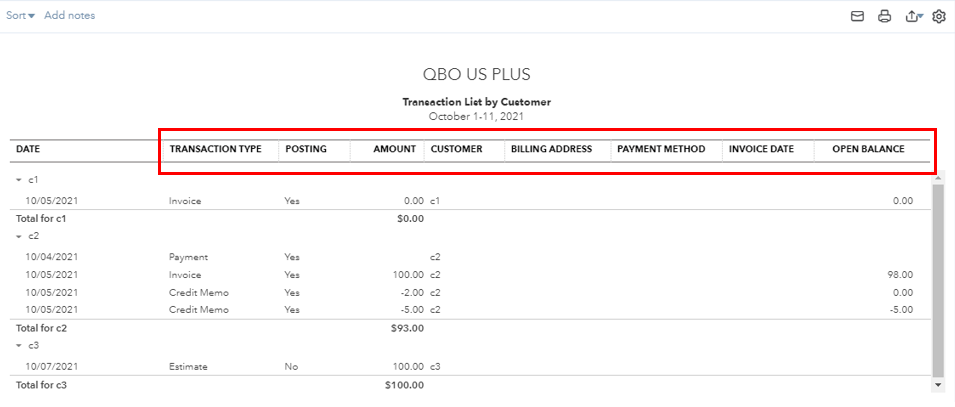955x407 pixels.
Task: Print the report using the printer icon
Action: click(x=884, y=16)
